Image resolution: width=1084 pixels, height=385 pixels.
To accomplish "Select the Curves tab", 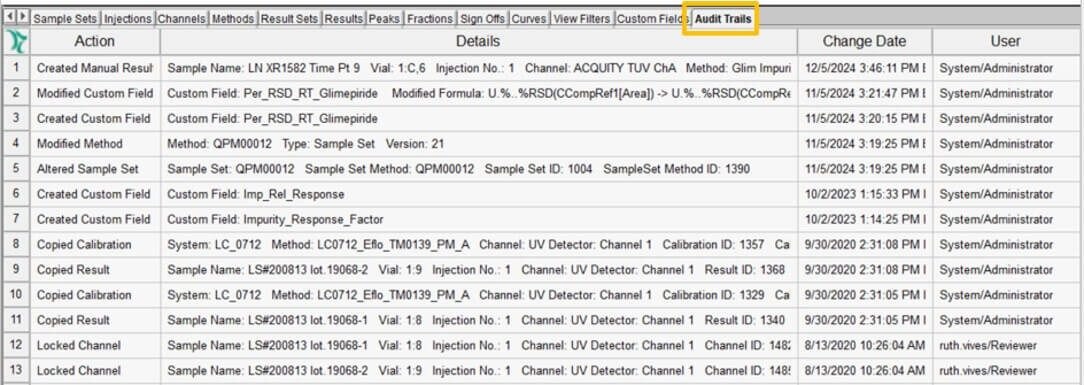I will [529, 19].
